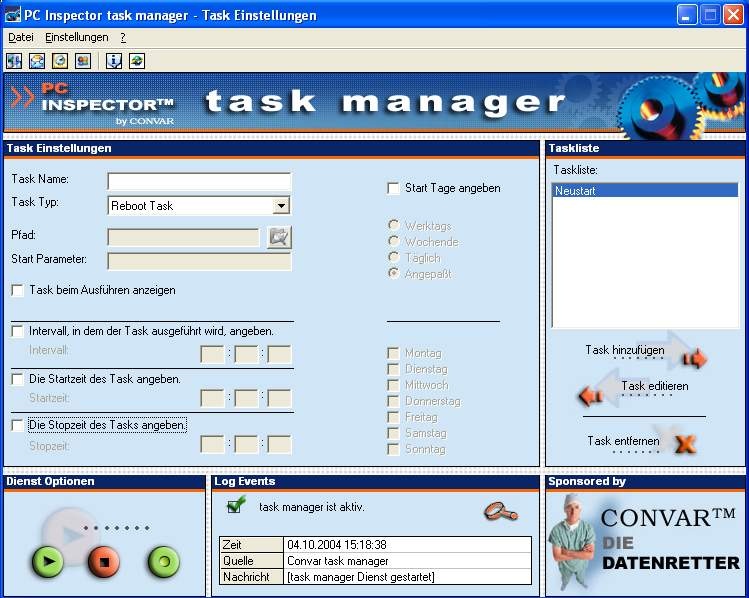Click the Quelle value 'Convar task manager'
749x598 pixels.
(x=338, y=561)
